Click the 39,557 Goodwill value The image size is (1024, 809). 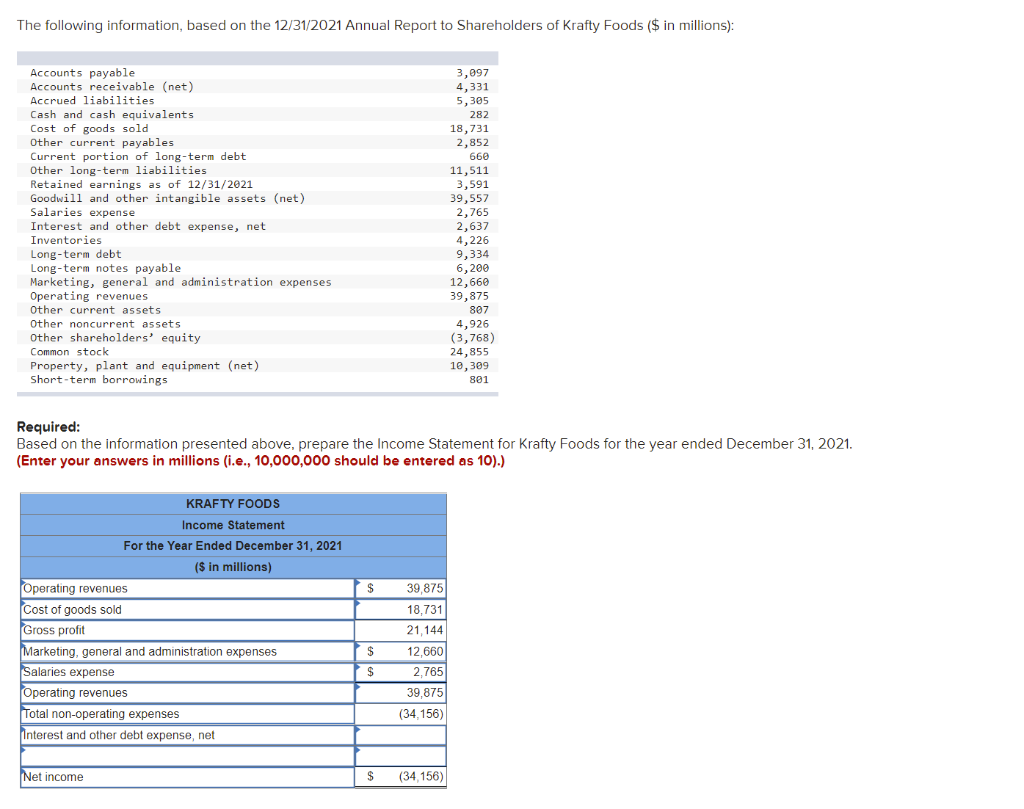point(469,198)
